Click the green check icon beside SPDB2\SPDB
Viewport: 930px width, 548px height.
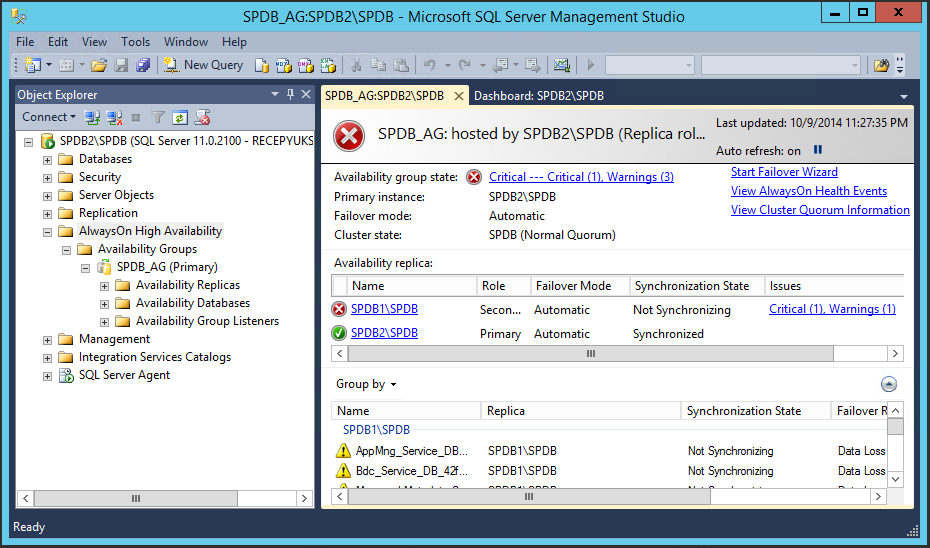click(x=339, y=333)
